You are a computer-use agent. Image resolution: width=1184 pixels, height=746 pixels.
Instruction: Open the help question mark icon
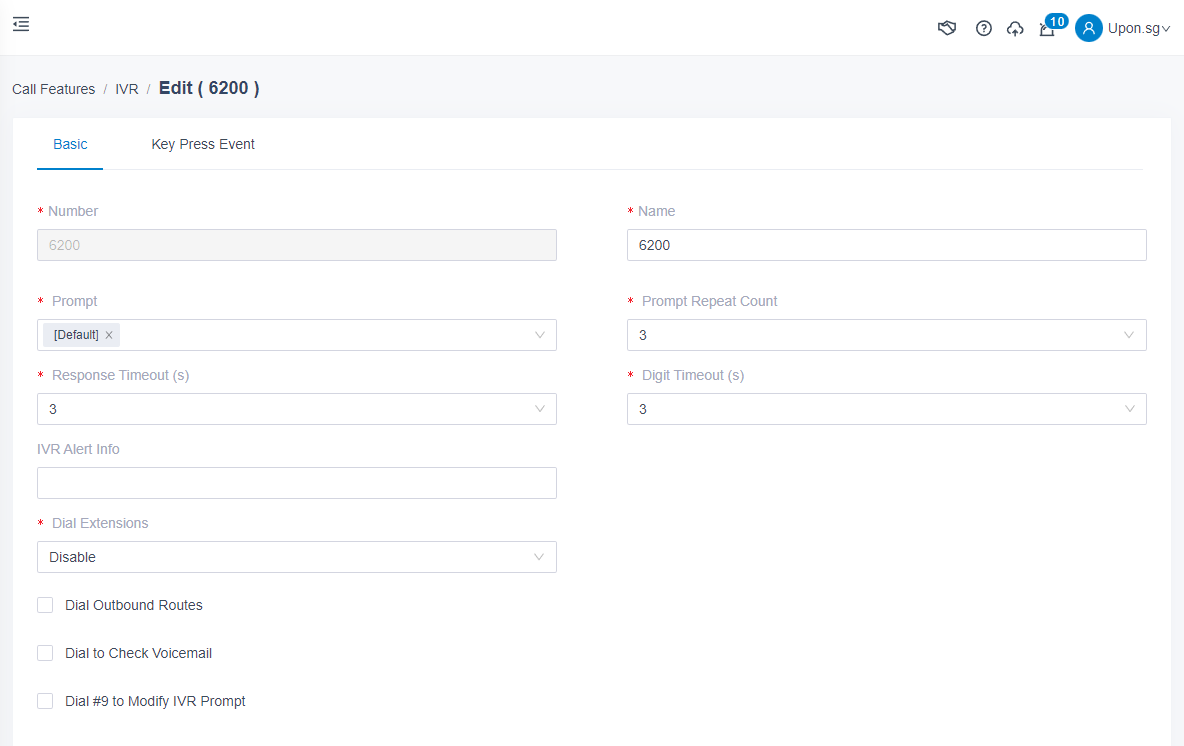coord(983,28)
